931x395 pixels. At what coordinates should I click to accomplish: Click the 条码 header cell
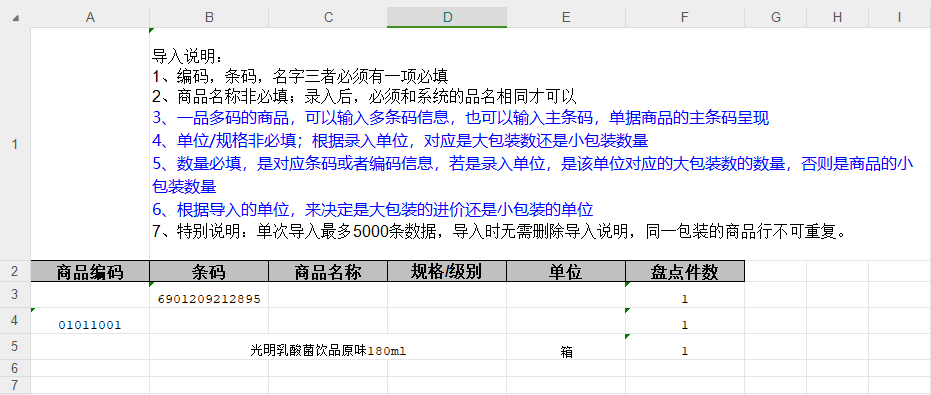[x=209, y=271]
